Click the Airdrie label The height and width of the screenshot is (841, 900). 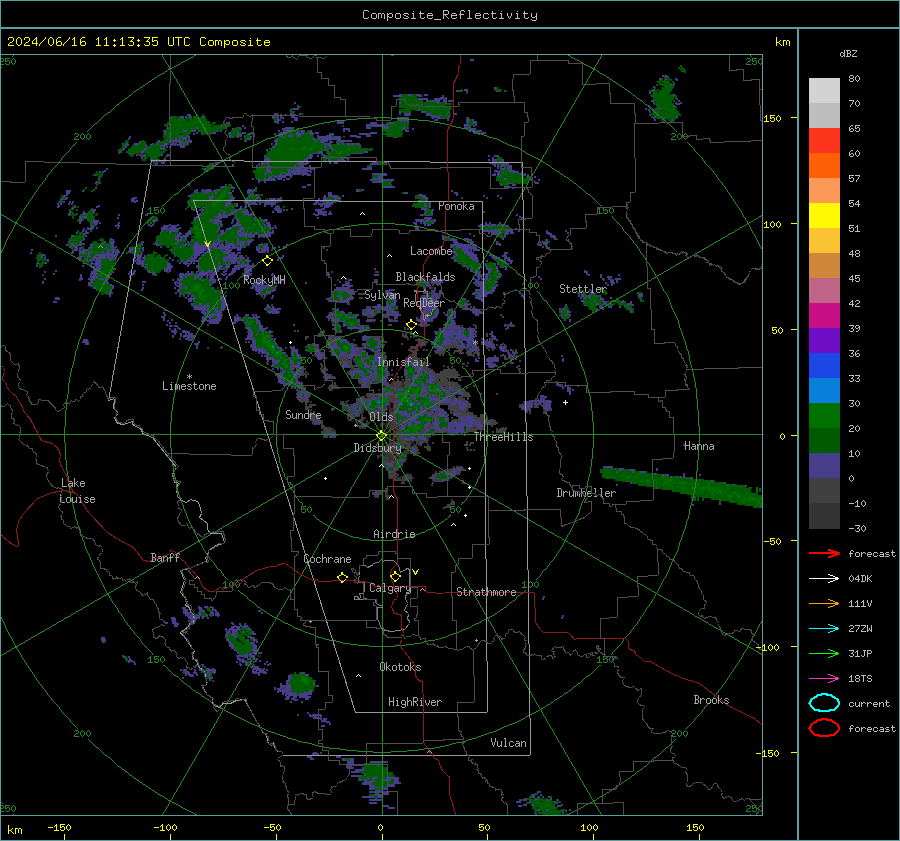pyautogui.click(x=394, y=534)
